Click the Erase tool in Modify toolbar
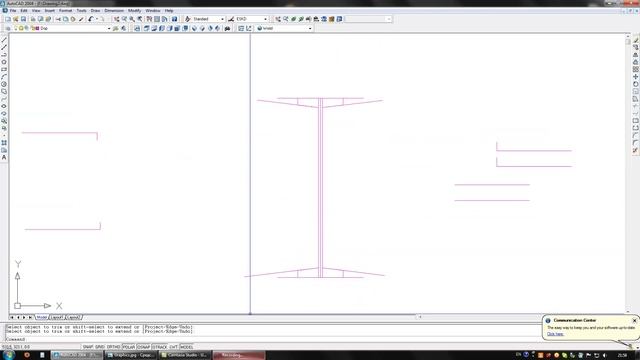The height and width of the screenshot is (360, 640). point(636,40)
